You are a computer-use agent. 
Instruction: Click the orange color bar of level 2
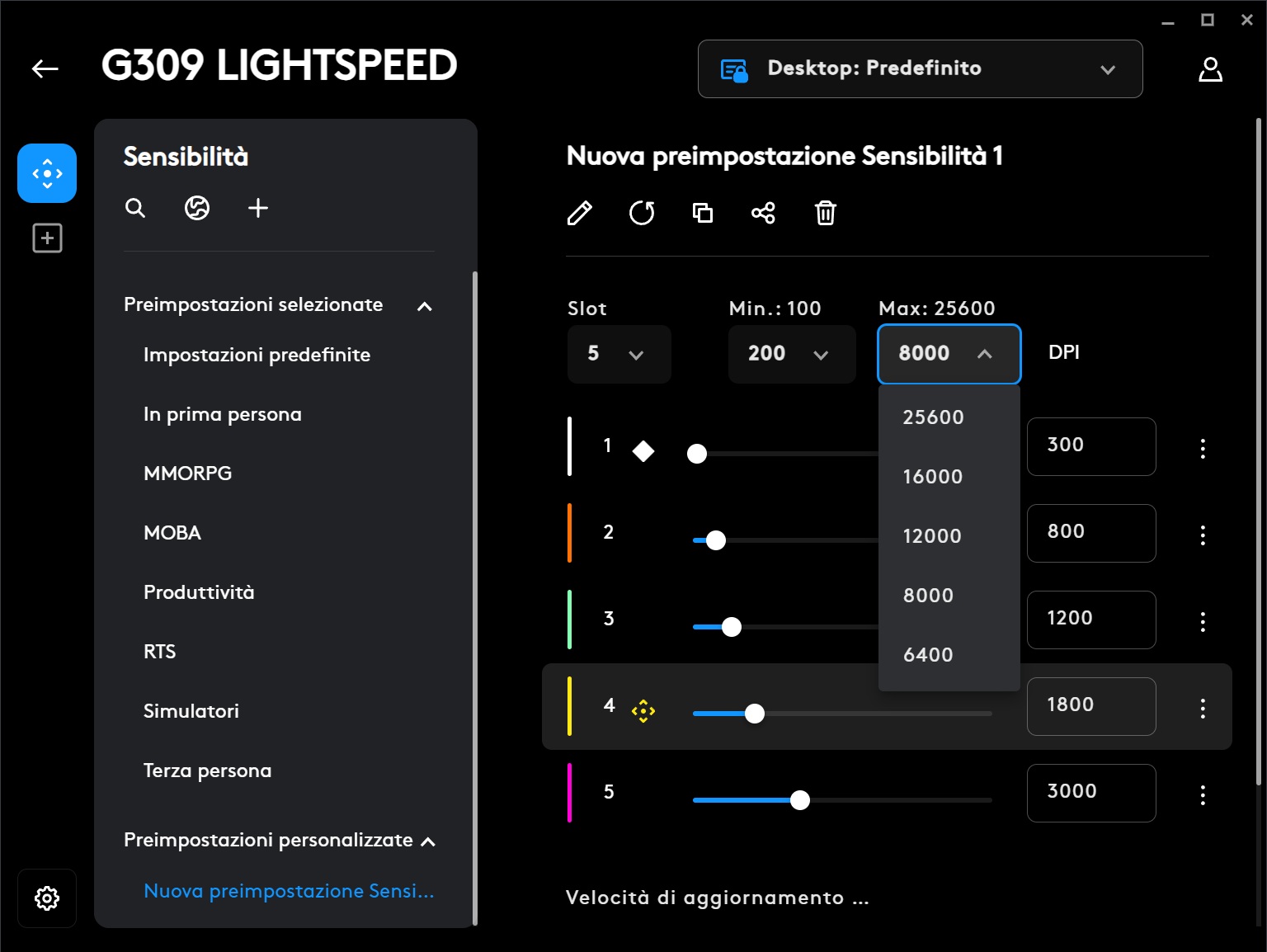(569, 533)
